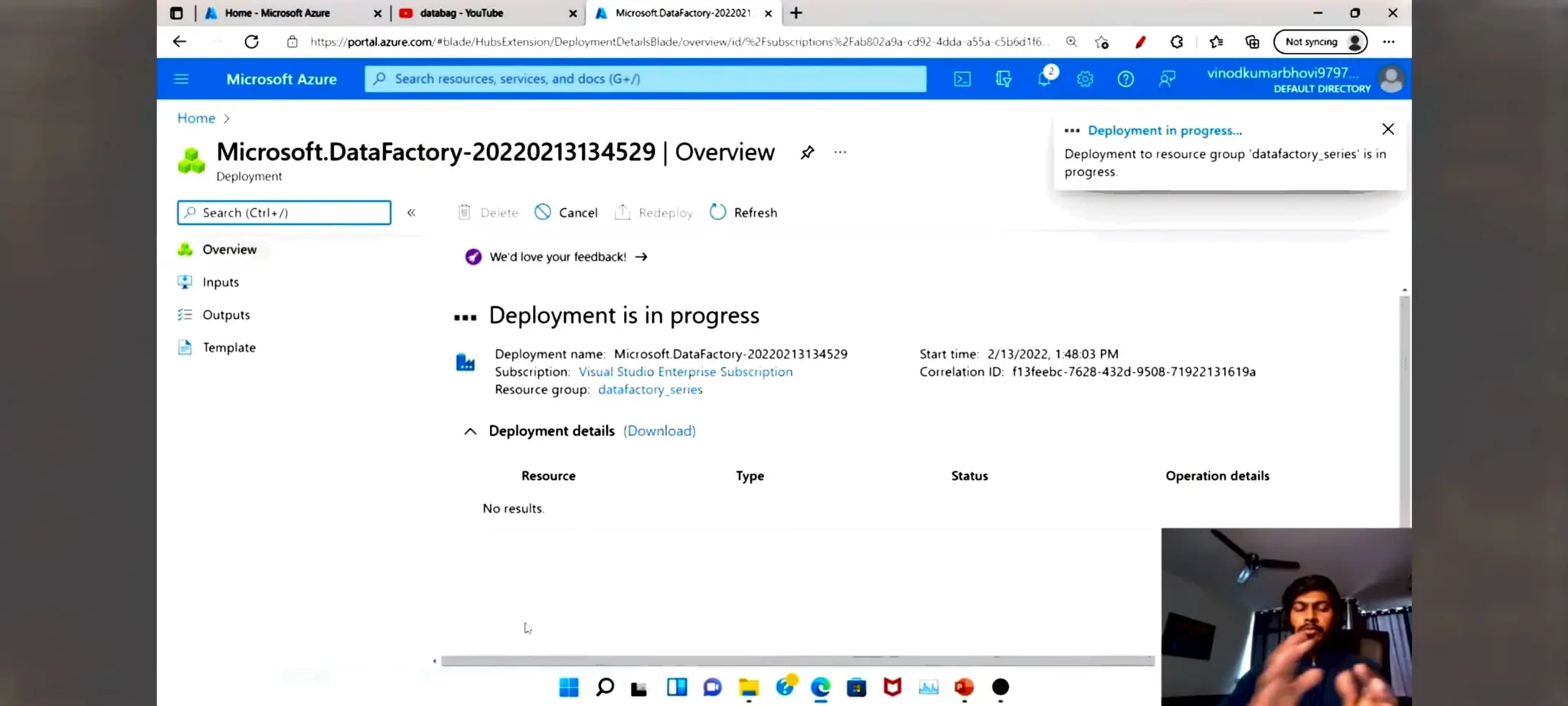Open the Azure portal hamburger menu
The height and width of the screenshot is (706, 1568).
181,79
